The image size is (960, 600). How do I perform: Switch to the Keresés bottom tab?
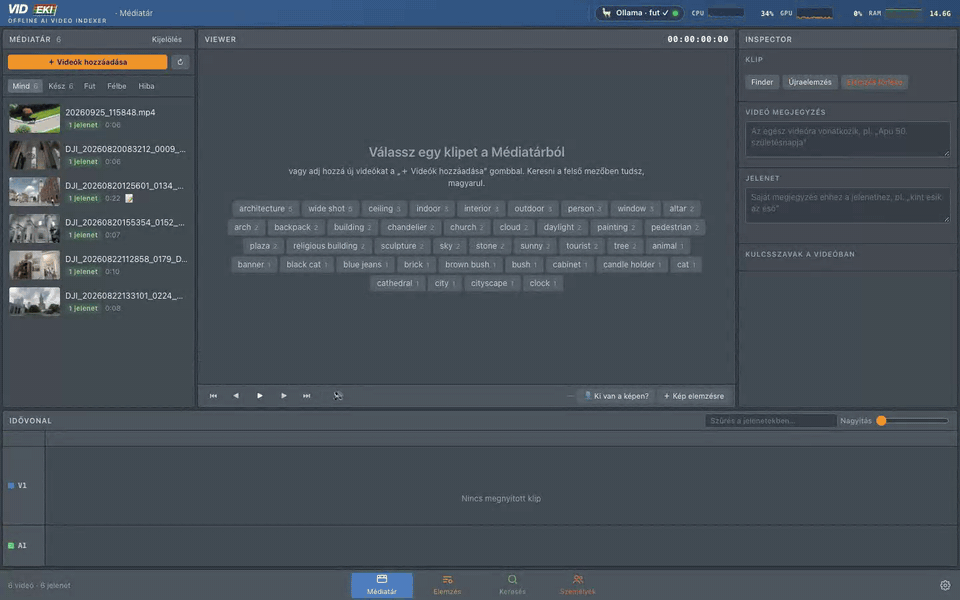[512, 585]
